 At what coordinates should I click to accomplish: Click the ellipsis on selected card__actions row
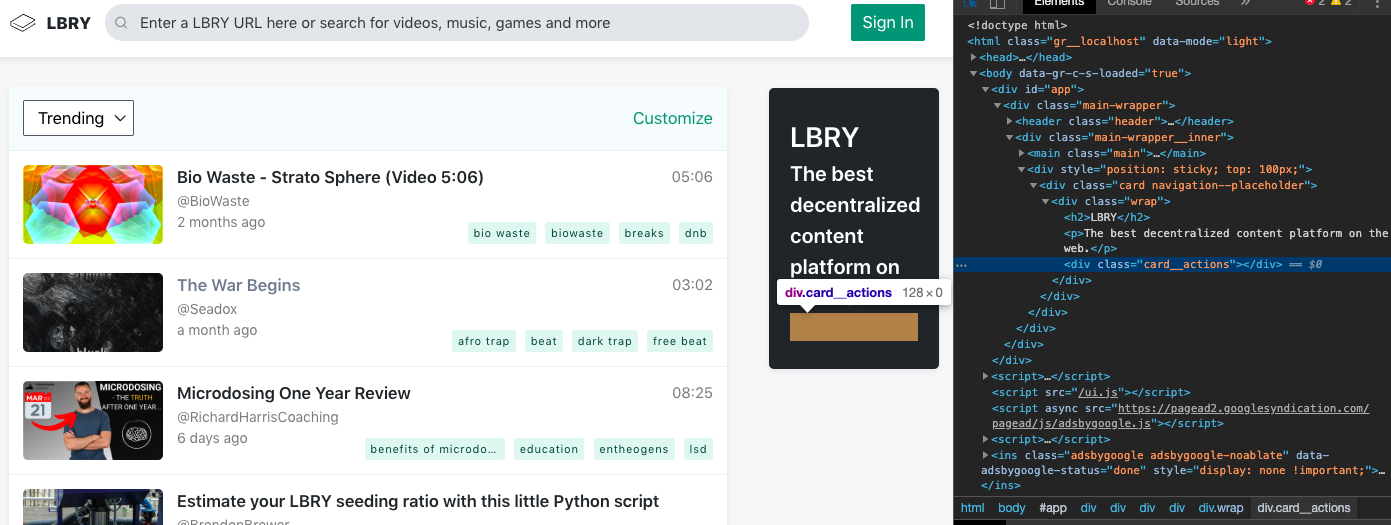(961, 265)
